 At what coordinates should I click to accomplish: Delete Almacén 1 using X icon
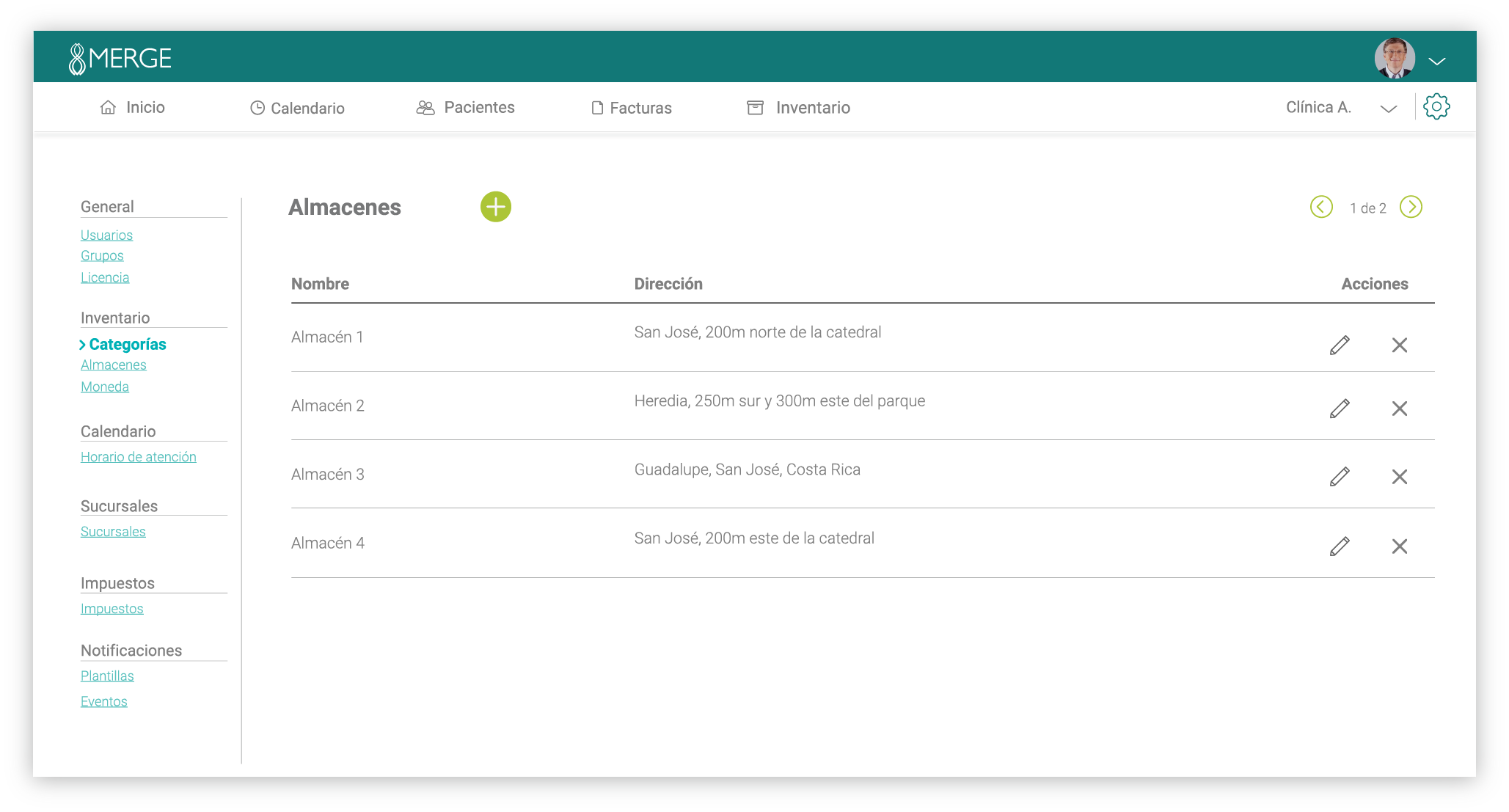[x=1399, y=345]
